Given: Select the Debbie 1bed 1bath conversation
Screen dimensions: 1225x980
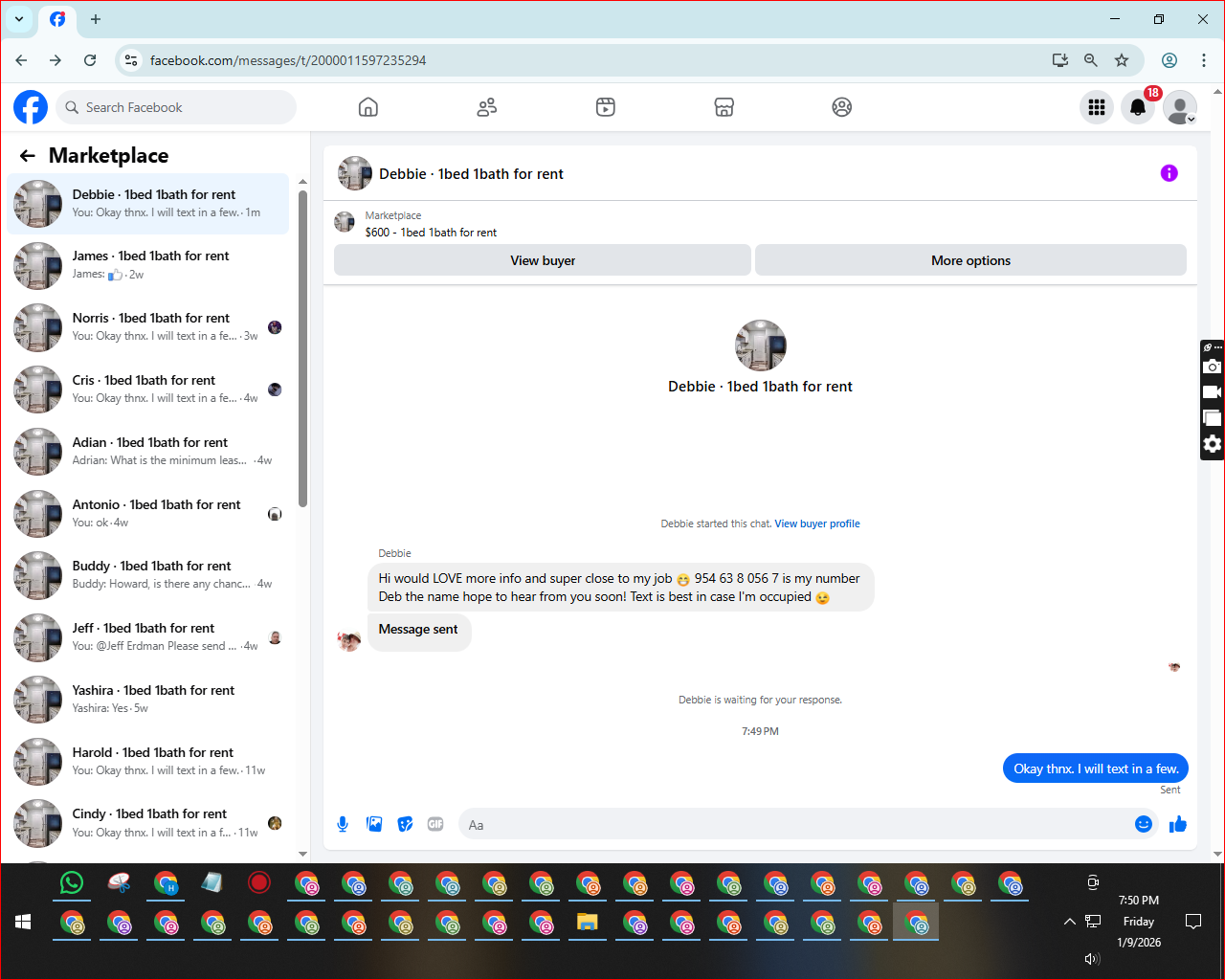Looking at the screenshot, I should (x=148, y=204).
